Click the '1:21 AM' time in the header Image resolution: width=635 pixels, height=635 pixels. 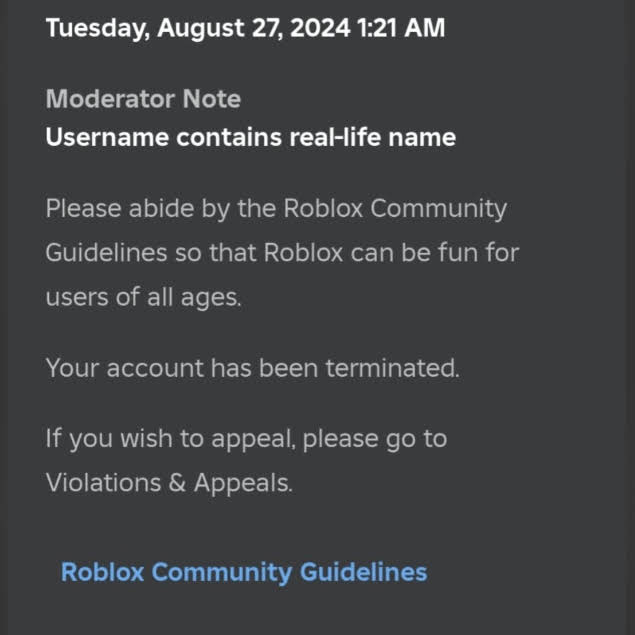[x=401, y=28]
